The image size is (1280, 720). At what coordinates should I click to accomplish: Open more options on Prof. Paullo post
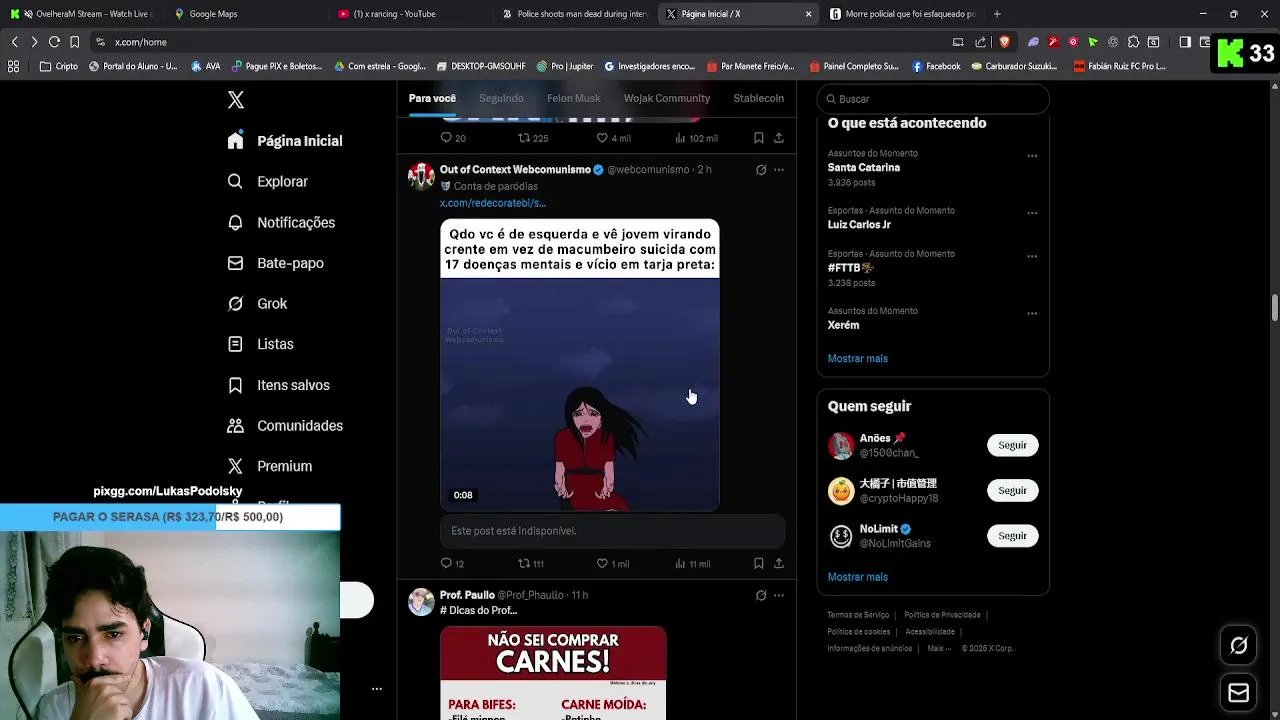(x=779, y=595)
